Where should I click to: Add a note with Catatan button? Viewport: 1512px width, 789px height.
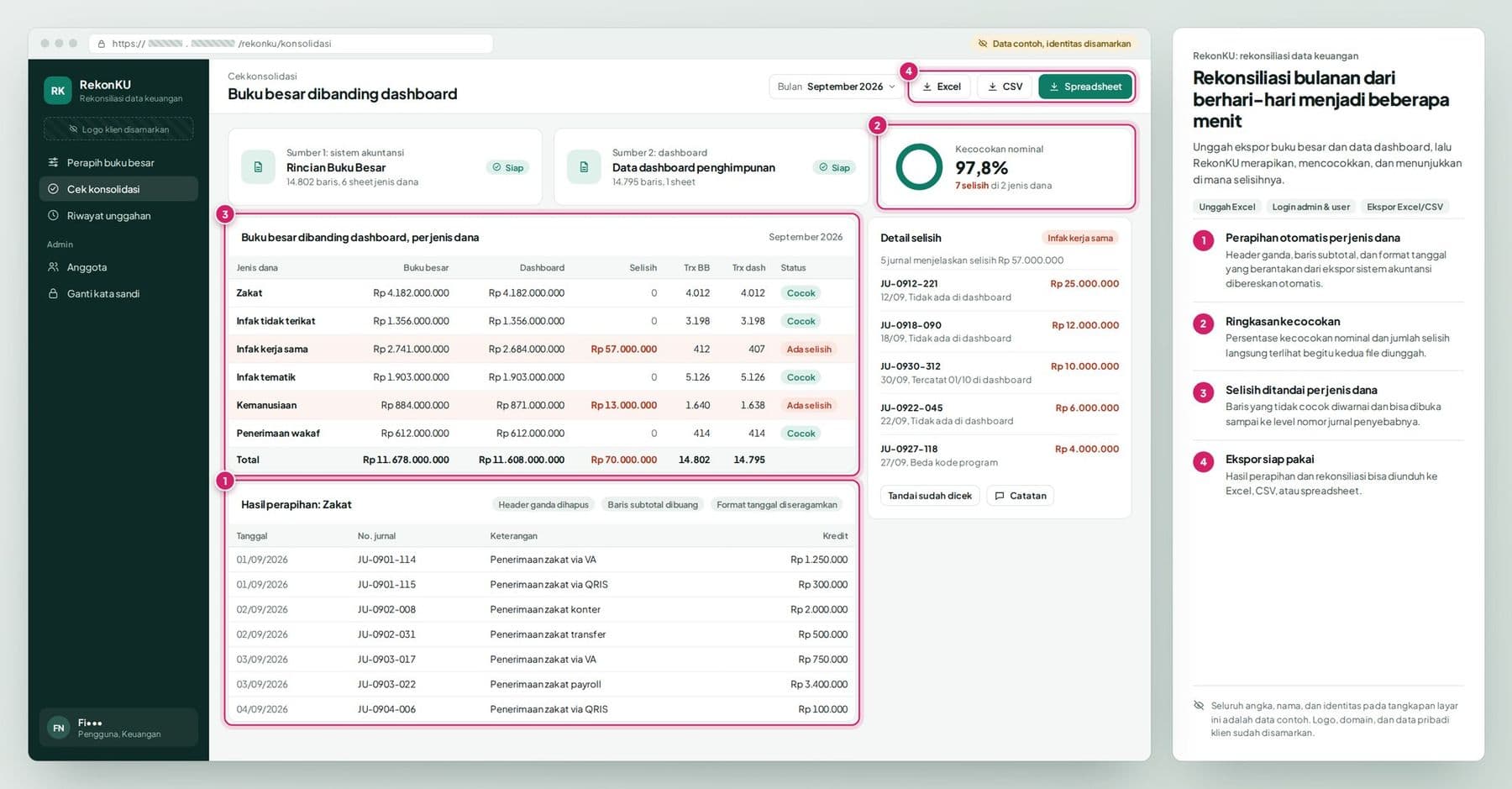point(1021,496)
